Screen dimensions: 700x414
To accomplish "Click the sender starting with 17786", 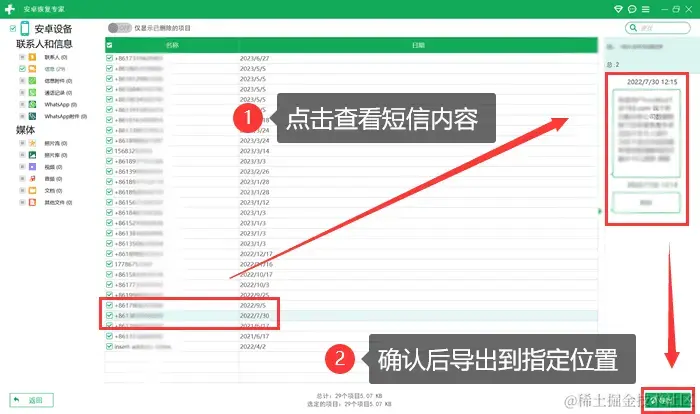I will 133,264.
